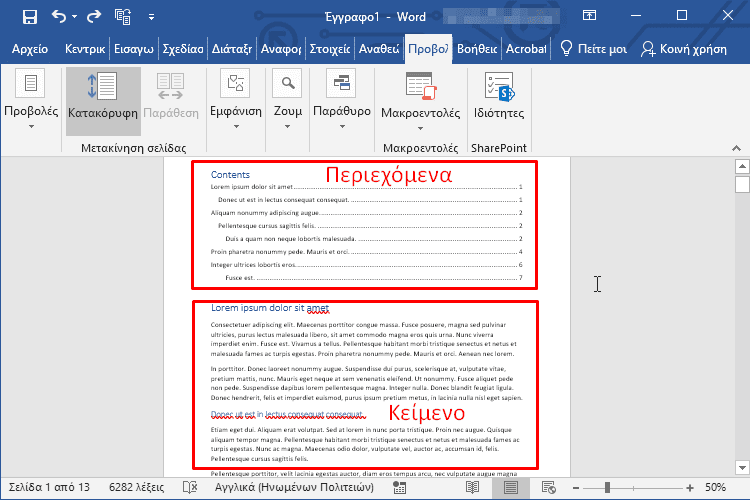Viewport: 750px width, 500px height.
Task: Expand the Προβολές dropdown arrow
Action: 31,126
